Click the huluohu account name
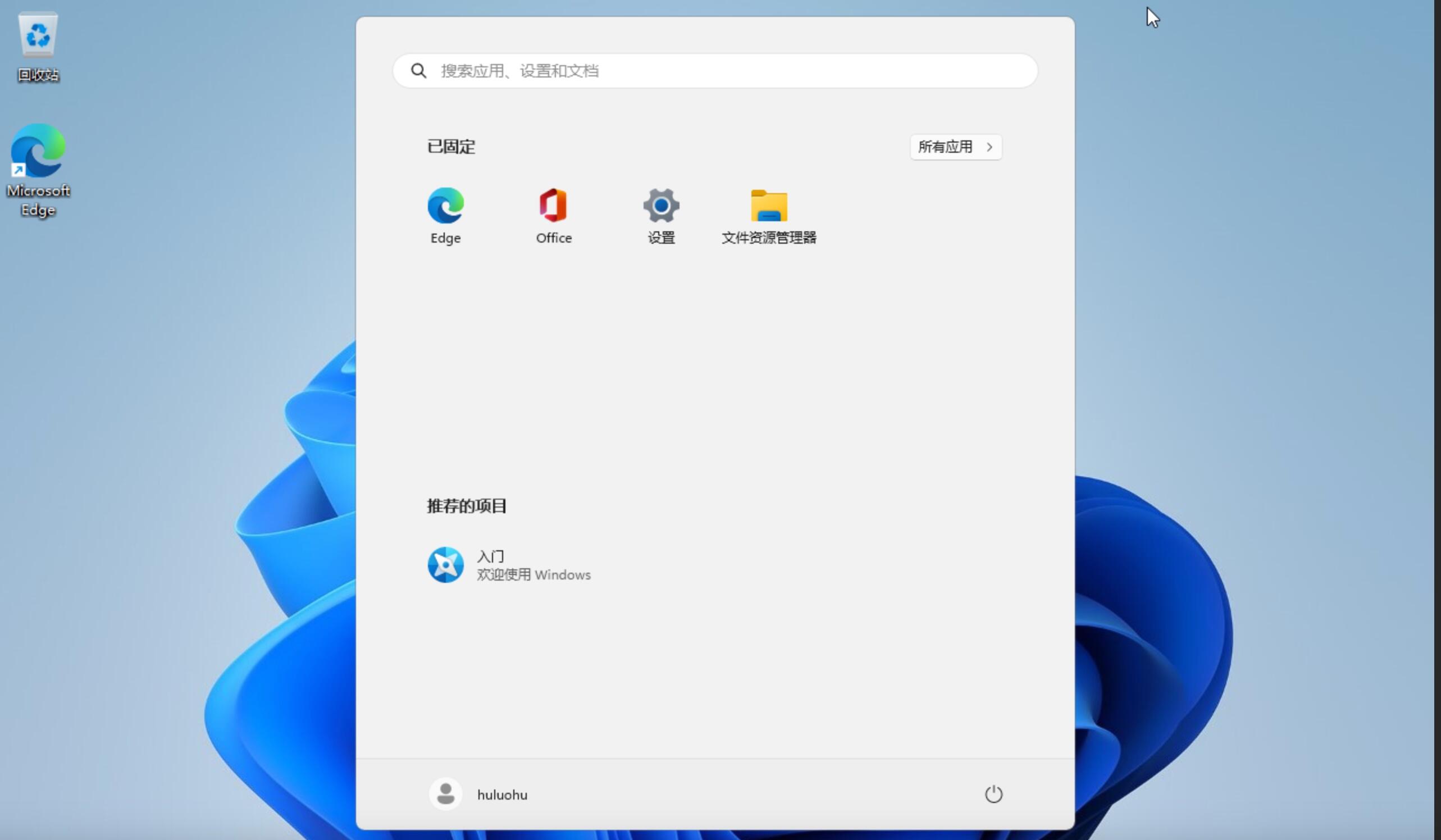Viewport: 1441px width, 840px height. pyautogui.click(x=502, y=795)
